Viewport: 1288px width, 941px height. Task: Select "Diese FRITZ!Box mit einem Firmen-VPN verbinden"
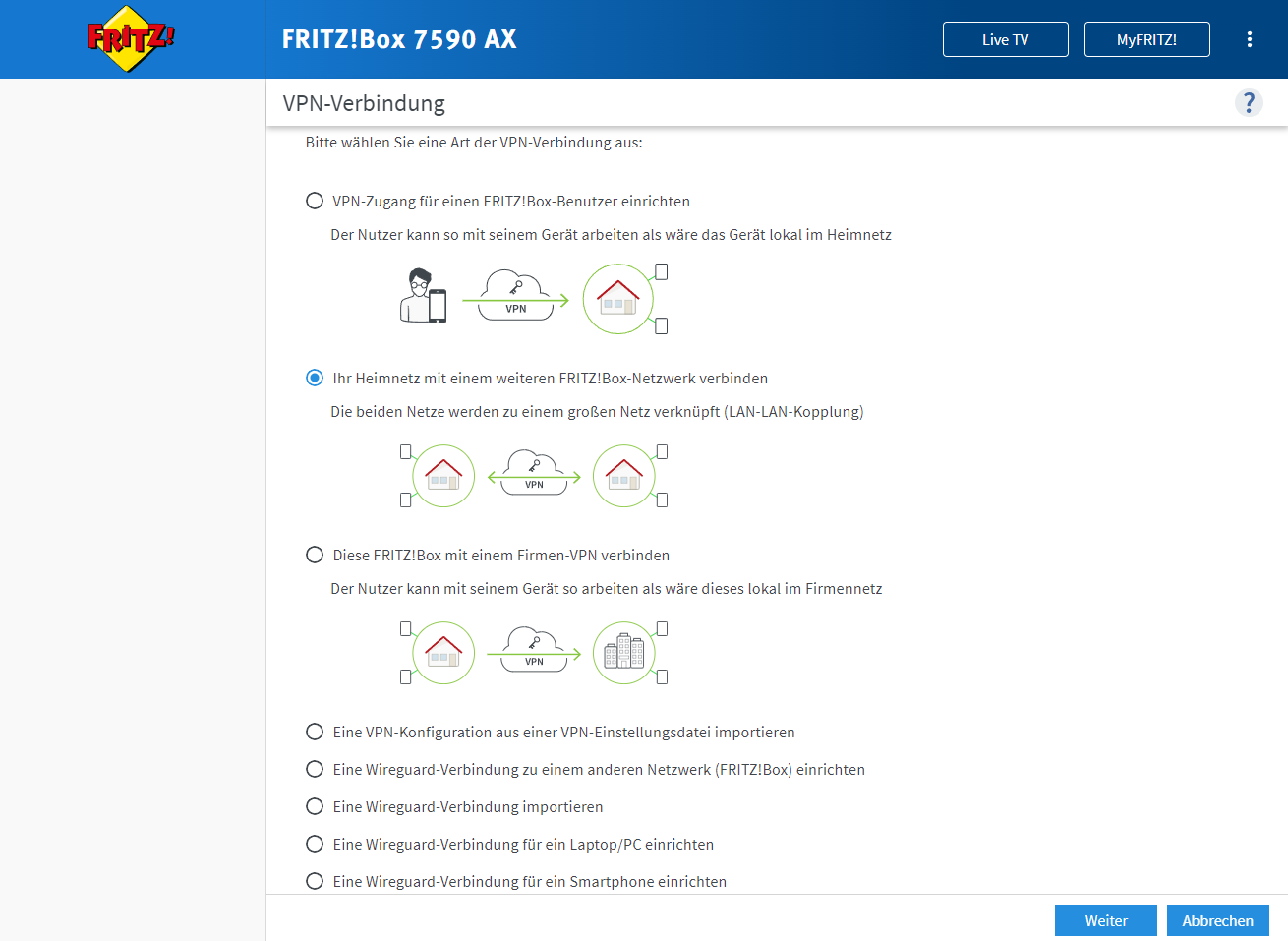click(314, 554)
